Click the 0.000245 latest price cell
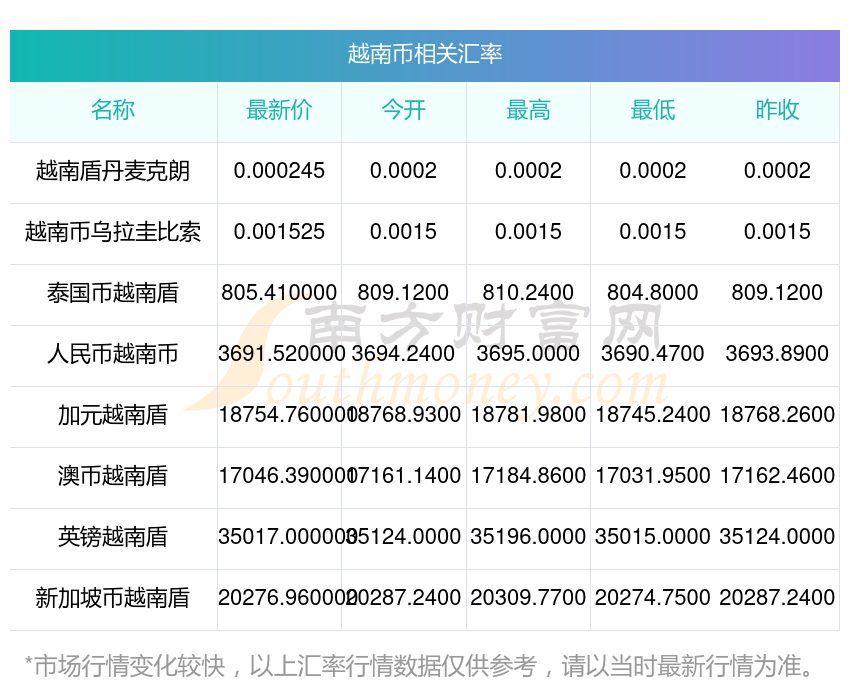Image resolution: width=850 pixels, height=697 pixels. pos(279,171)
